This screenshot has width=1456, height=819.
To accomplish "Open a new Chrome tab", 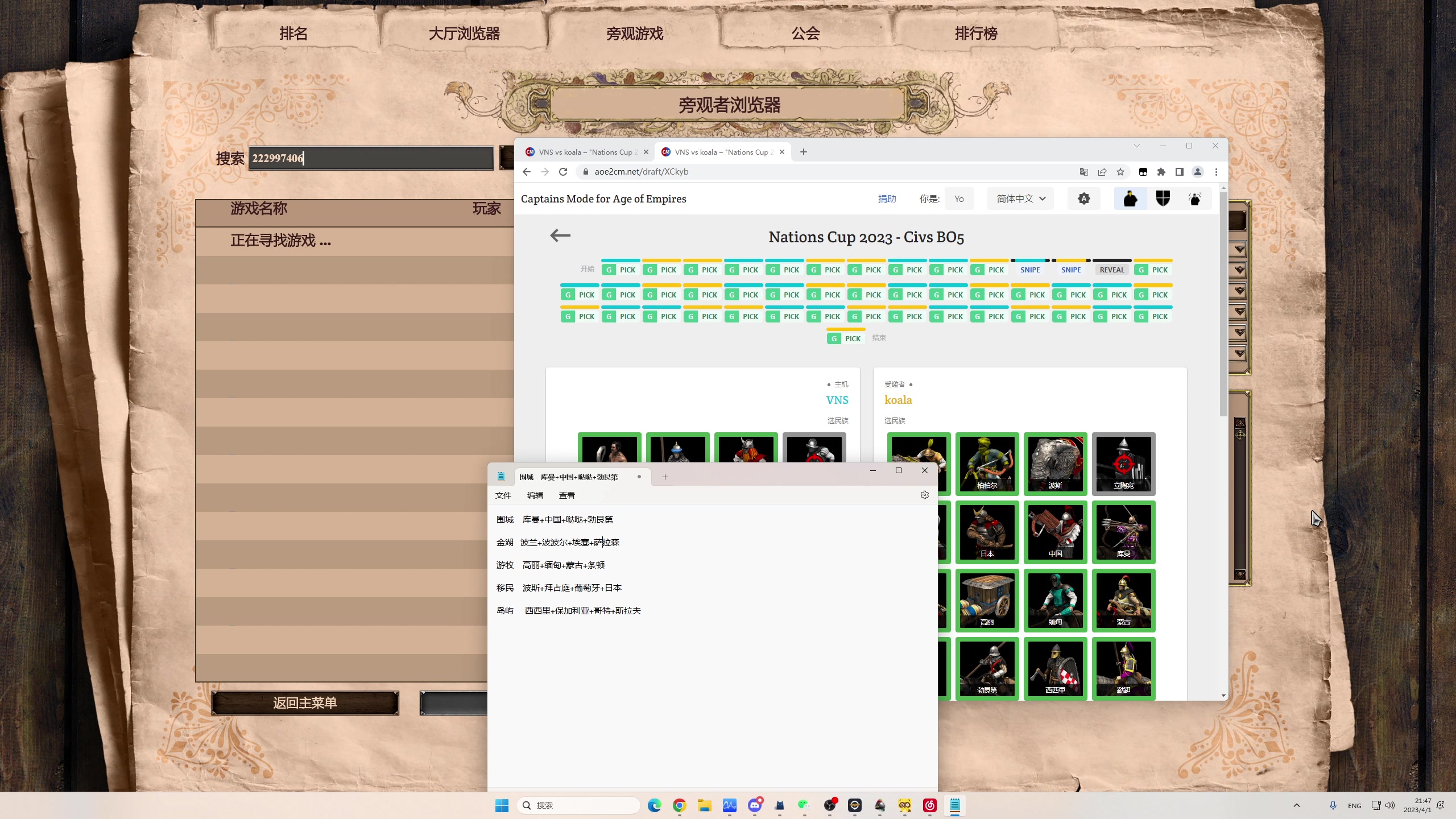I will 804,152.
